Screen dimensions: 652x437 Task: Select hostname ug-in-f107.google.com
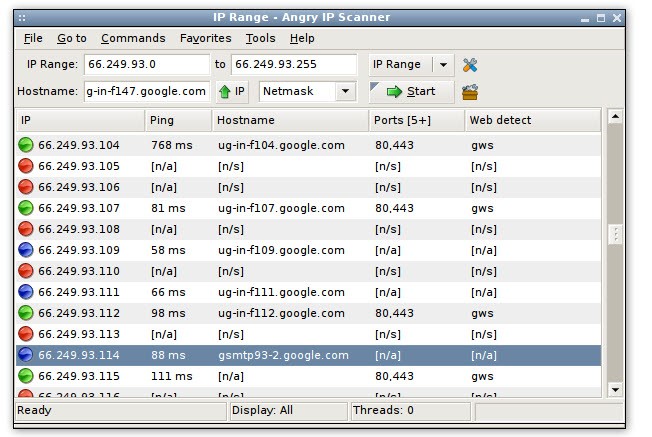(x=282, y=208)
